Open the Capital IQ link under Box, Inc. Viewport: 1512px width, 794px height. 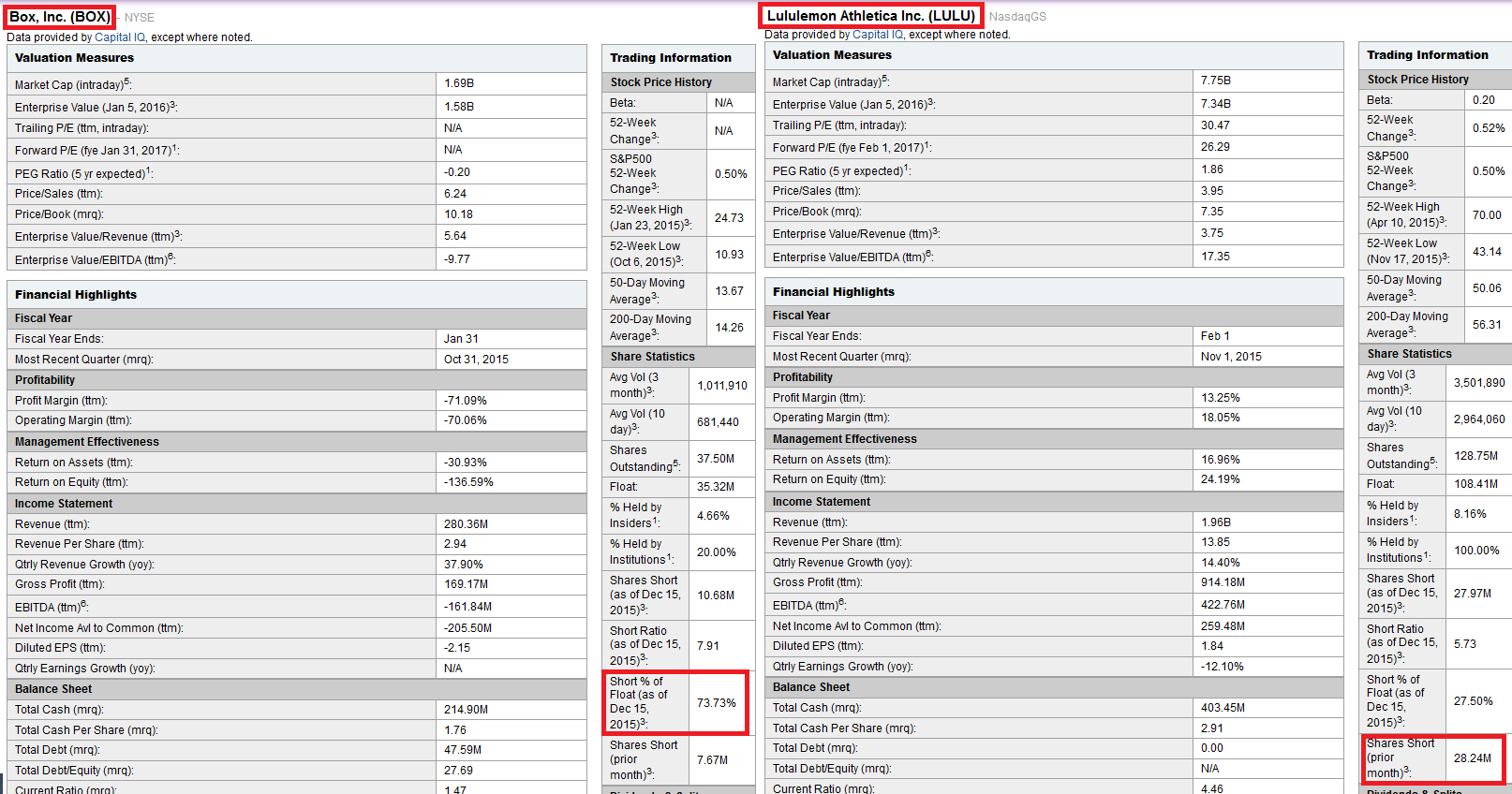(x=120, y=37)
